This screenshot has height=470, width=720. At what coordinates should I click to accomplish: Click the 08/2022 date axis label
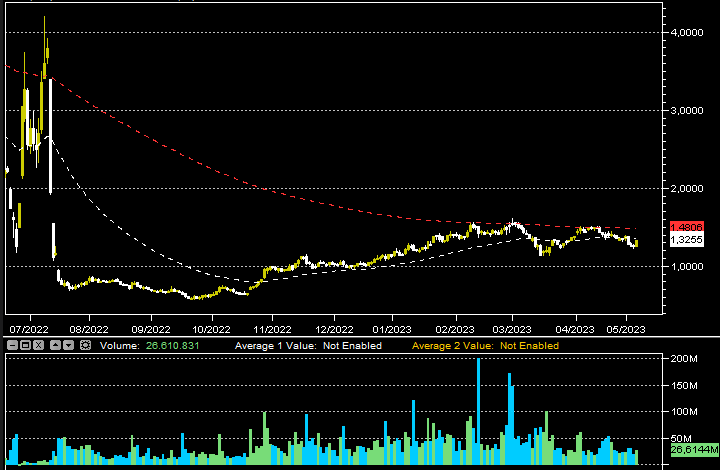click(x=89, y=329)
